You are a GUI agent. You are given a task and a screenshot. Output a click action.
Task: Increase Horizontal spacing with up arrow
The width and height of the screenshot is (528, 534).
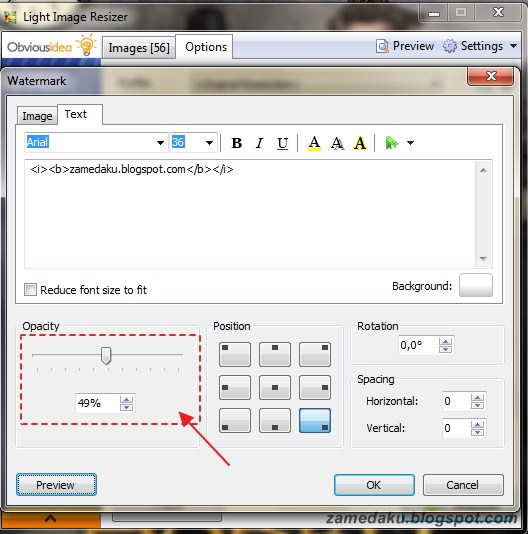478,397
